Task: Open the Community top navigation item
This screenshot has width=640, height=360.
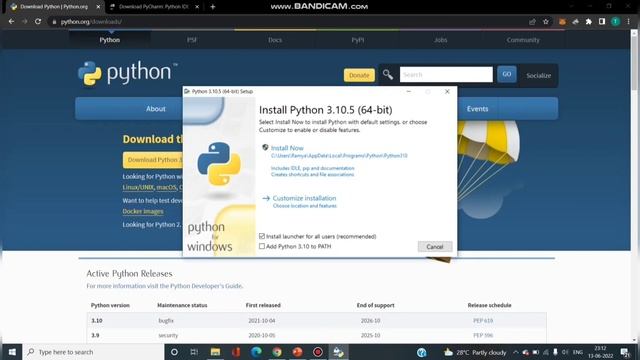Action: coord(523,40)
